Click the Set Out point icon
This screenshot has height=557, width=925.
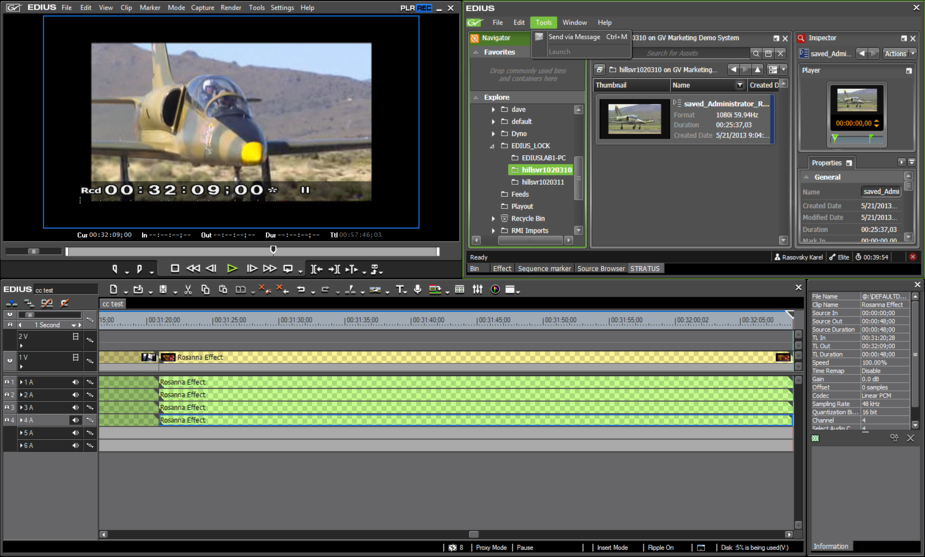click(x=139, y=269)
